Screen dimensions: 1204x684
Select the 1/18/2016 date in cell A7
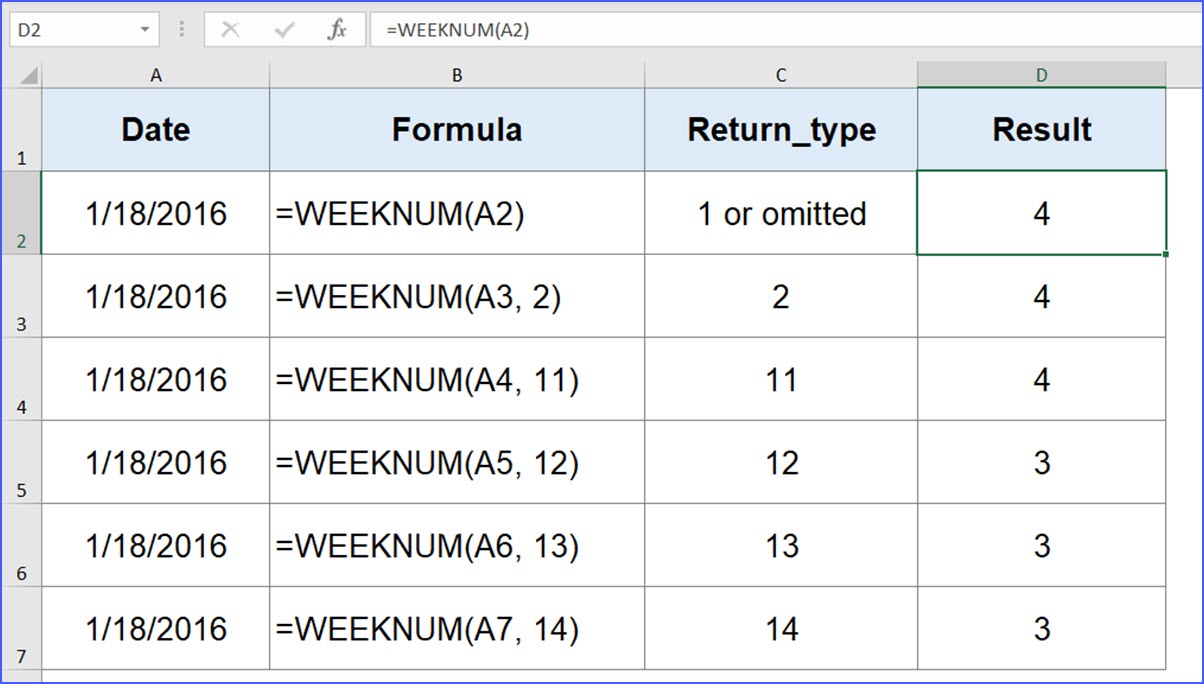[x=155, y=629]
